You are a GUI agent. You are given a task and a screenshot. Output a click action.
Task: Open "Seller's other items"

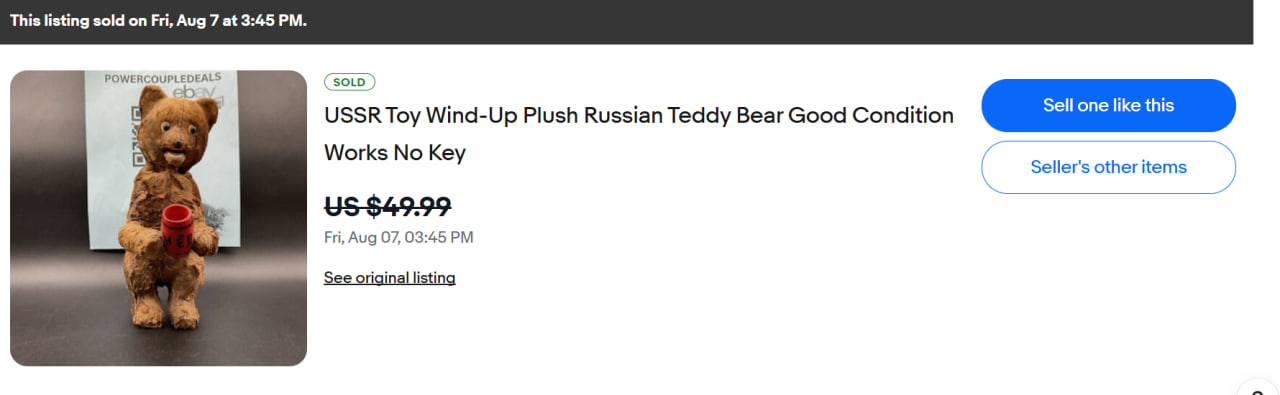1108,167
